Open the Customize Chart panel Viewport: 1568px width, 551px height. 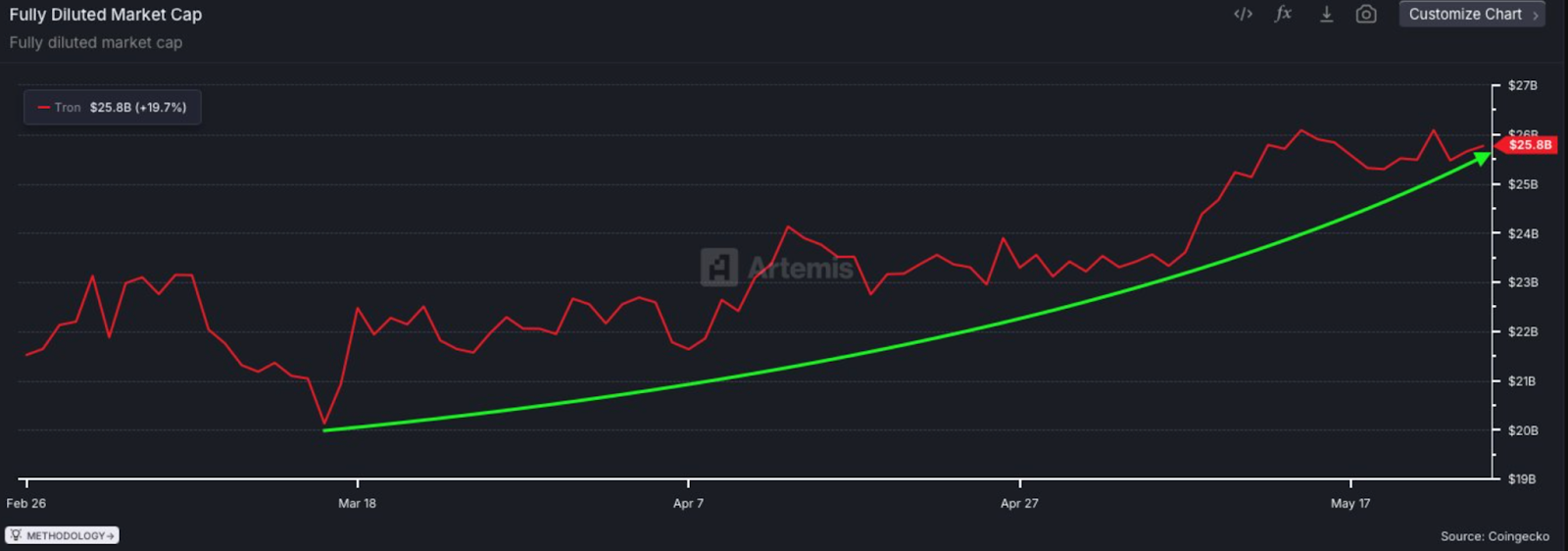(1472, 14)
